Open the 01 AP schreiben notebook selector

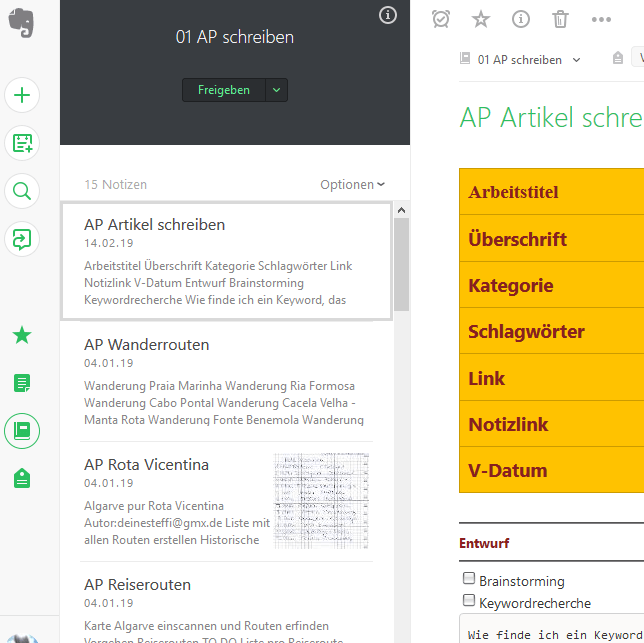pyautogui.click(x=520, y=60)
